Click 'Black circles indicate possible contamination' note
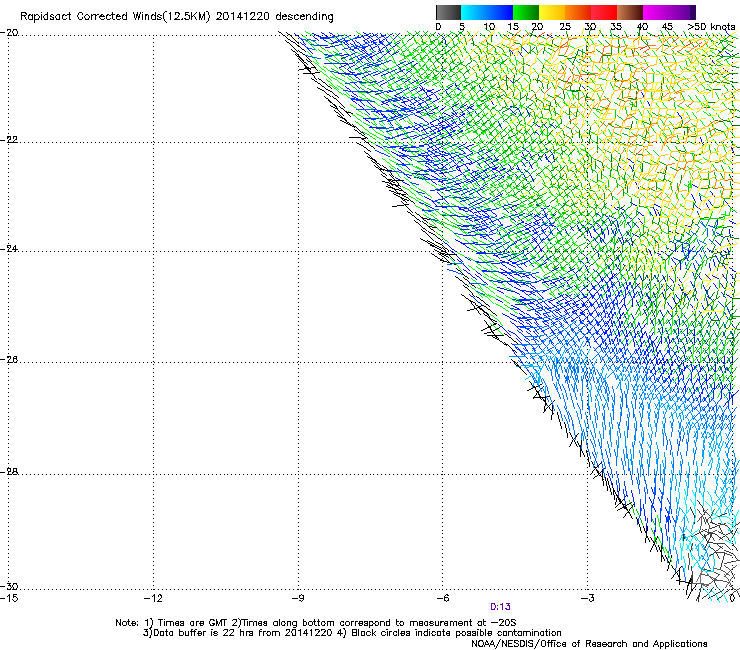Viewport: 740px width, 650px height. coord(456,633)
